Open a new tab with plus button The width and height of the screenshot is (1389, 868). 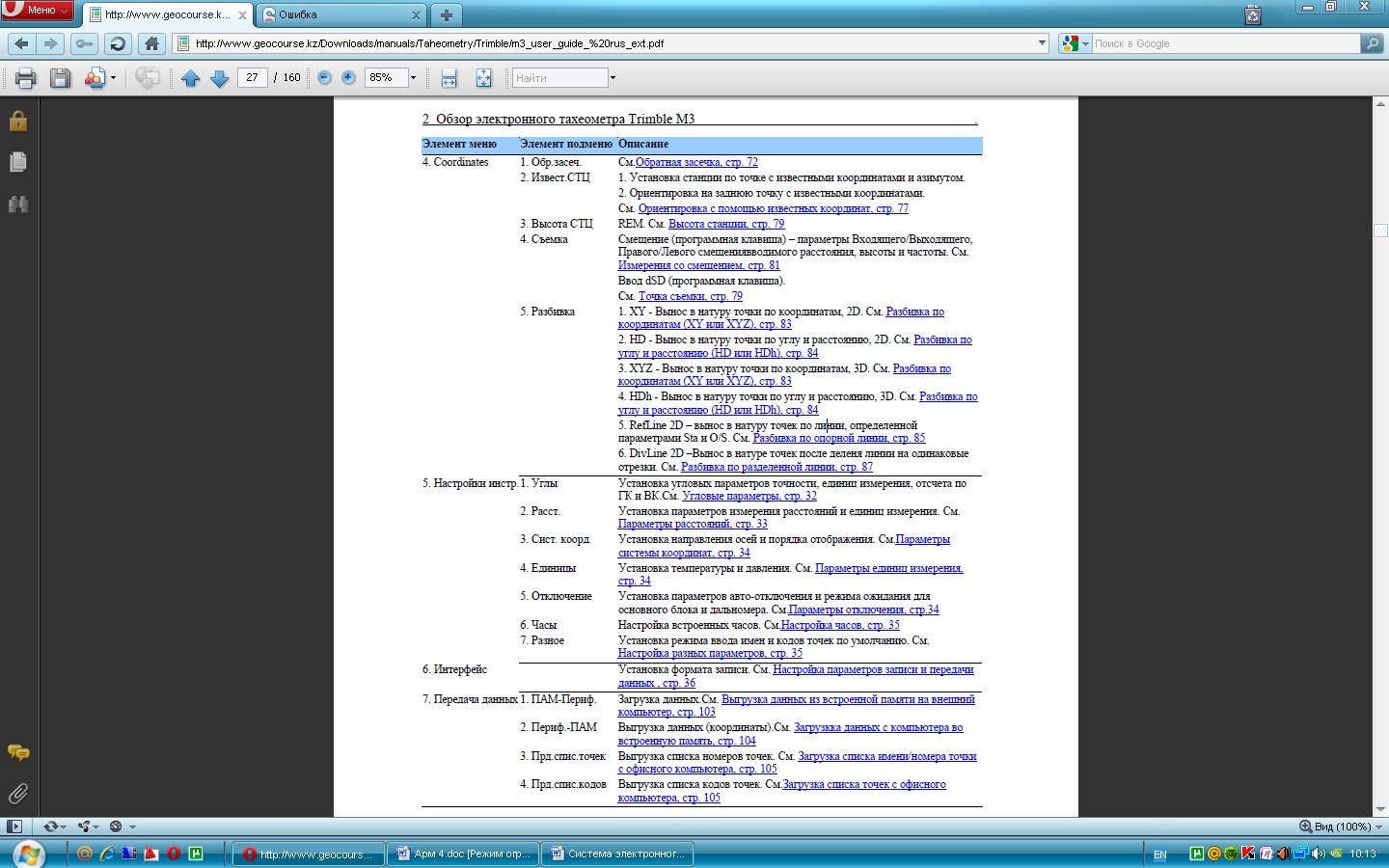point(446,14)
